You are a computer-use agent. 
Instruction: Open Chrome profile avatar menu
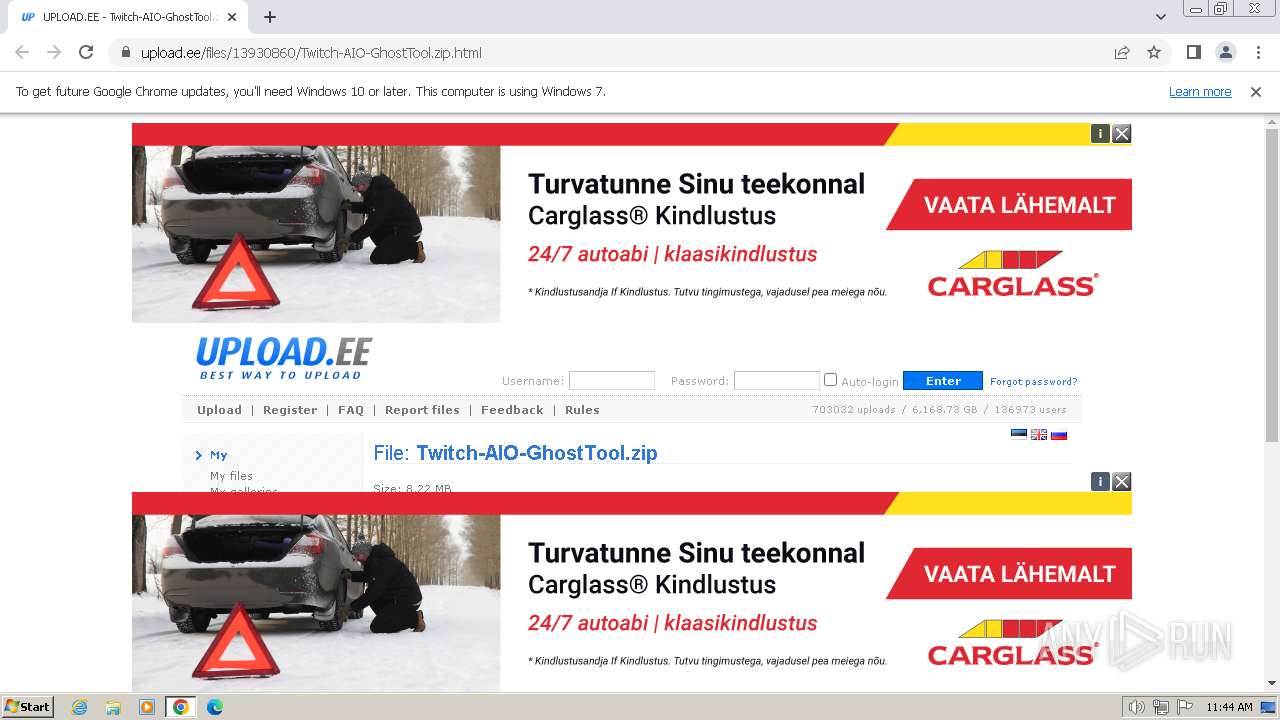point(1225,52)
